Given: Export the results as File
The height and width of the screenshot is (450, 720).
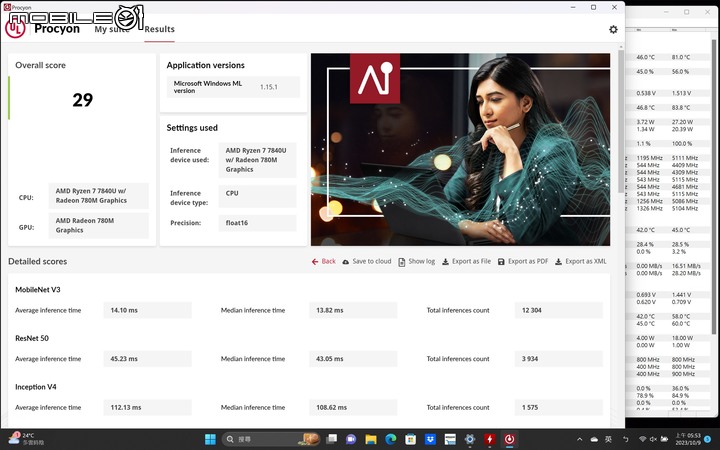Looking at the screenshot, I should pos(466,261).
